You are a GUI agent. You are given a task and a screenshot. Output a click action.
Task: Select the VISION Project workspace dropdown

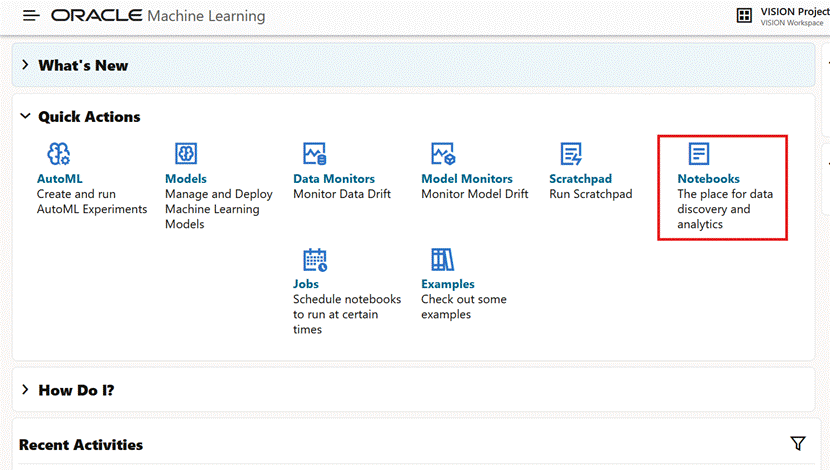pos(794,16)
